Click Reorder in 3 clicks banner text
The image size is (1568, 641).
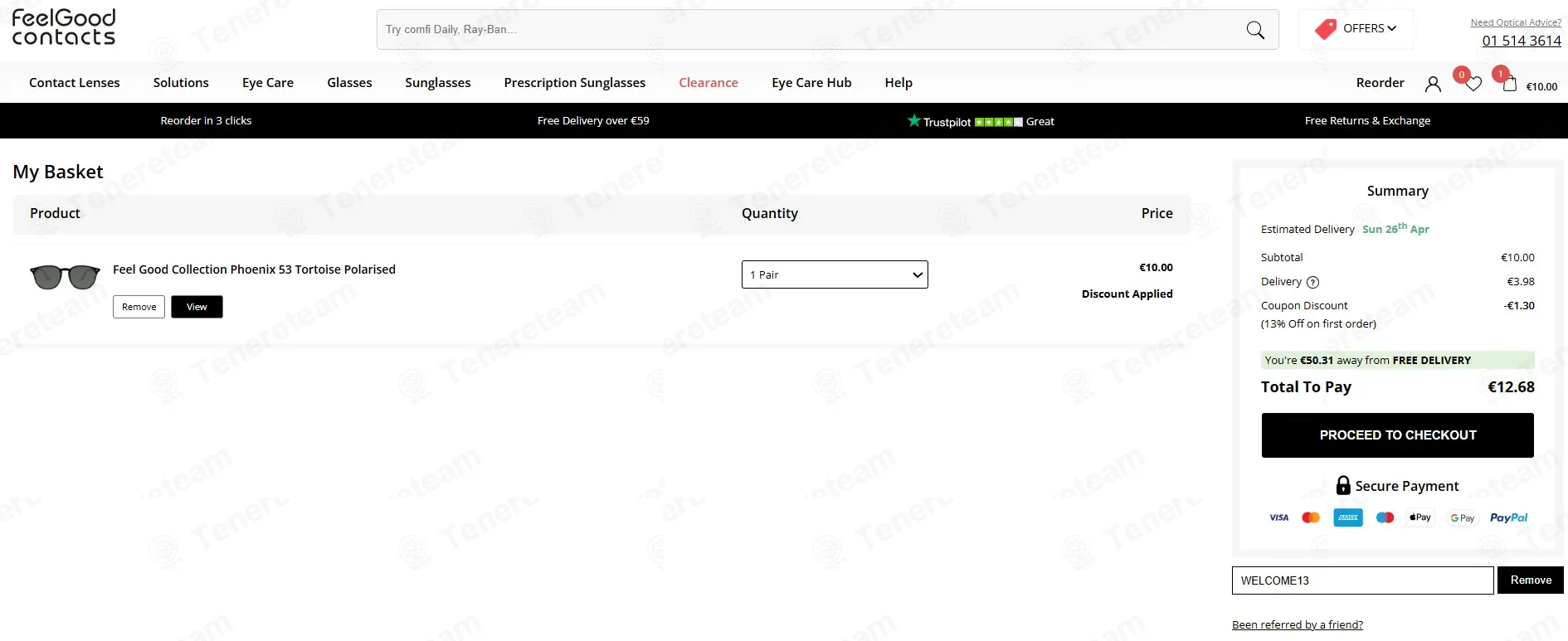(206, 121)
